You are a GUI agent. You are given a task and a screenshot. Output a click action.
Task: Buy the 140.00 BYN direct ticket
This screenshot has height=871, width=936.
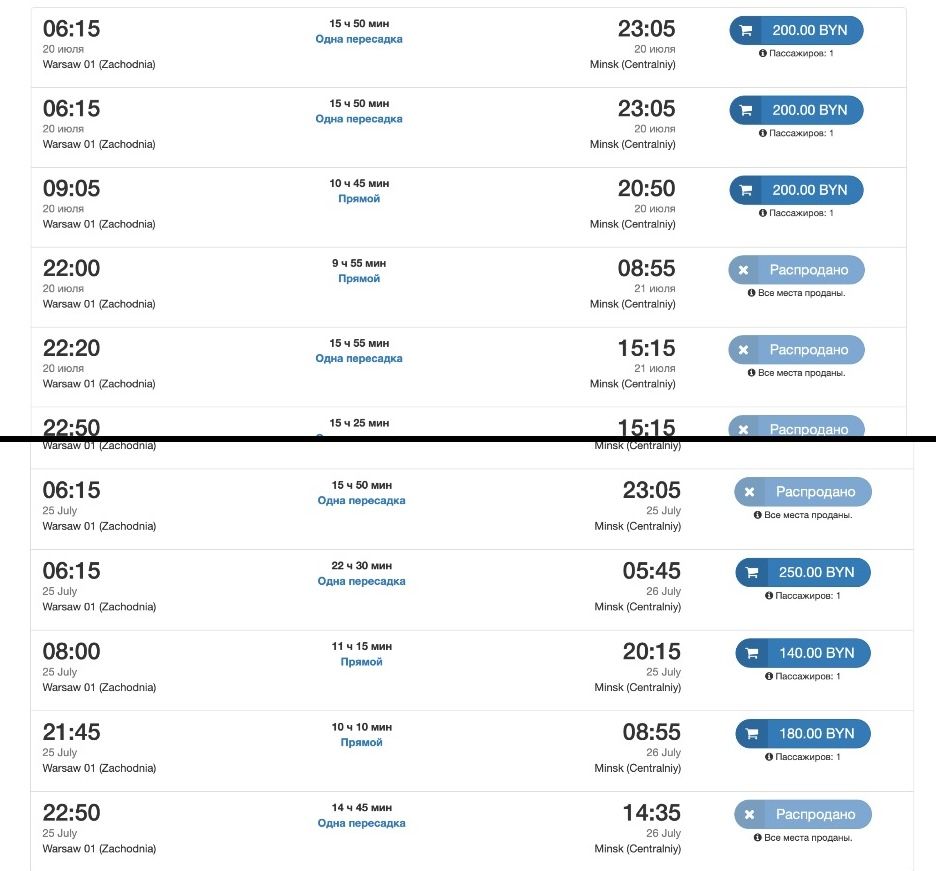click(x=803, y=653)
